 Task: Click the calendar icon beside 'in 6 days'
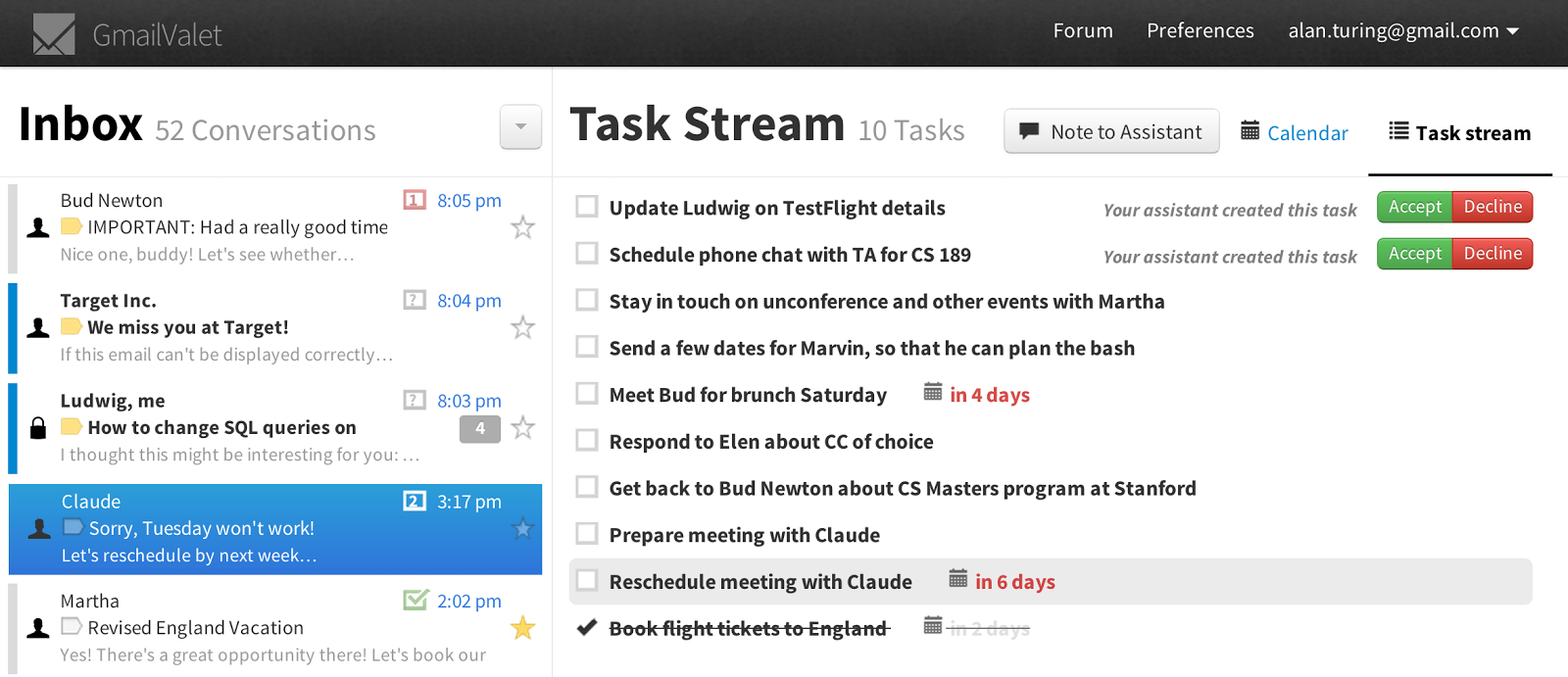[957, 579]
